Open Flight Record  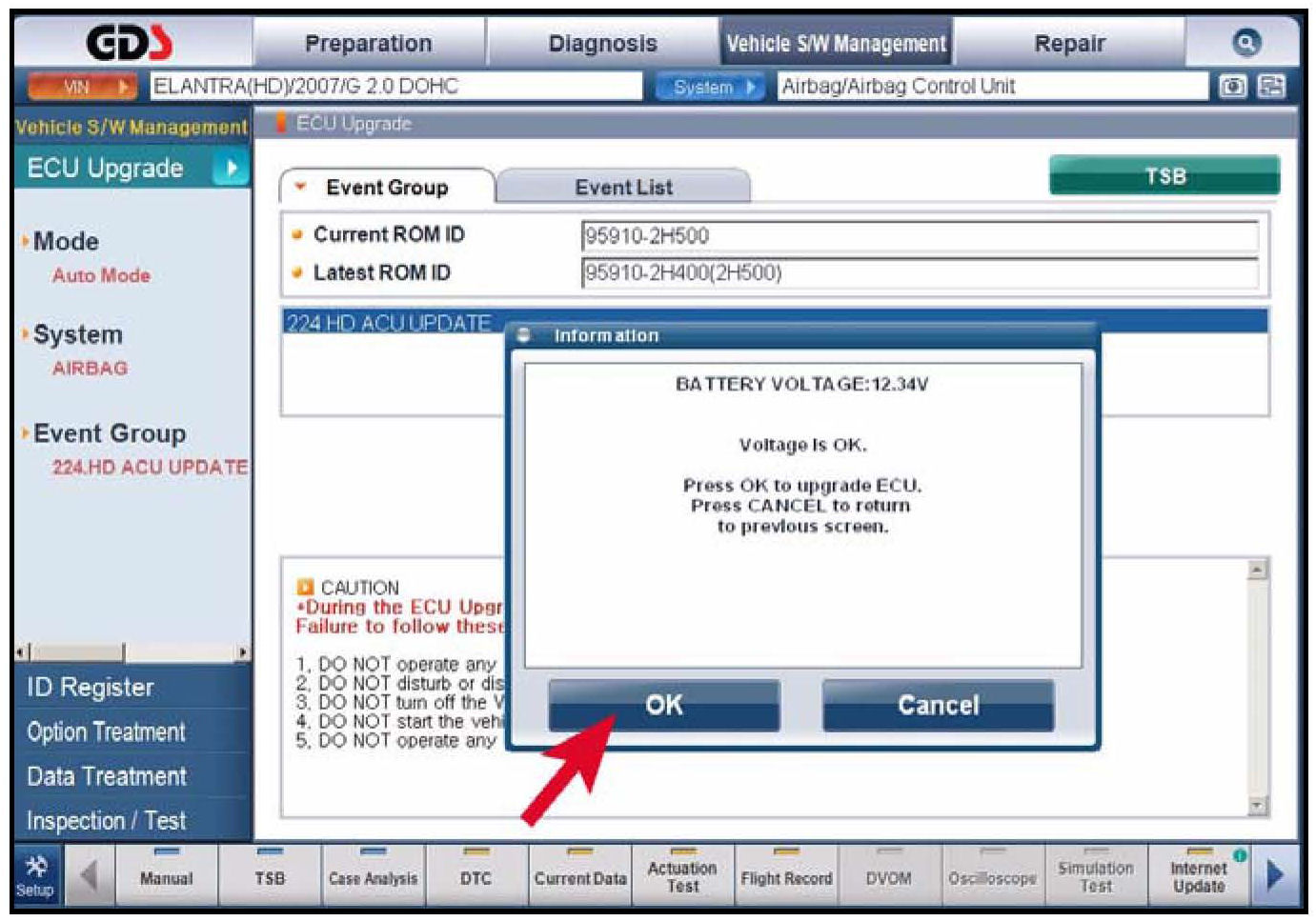[786, 875]
